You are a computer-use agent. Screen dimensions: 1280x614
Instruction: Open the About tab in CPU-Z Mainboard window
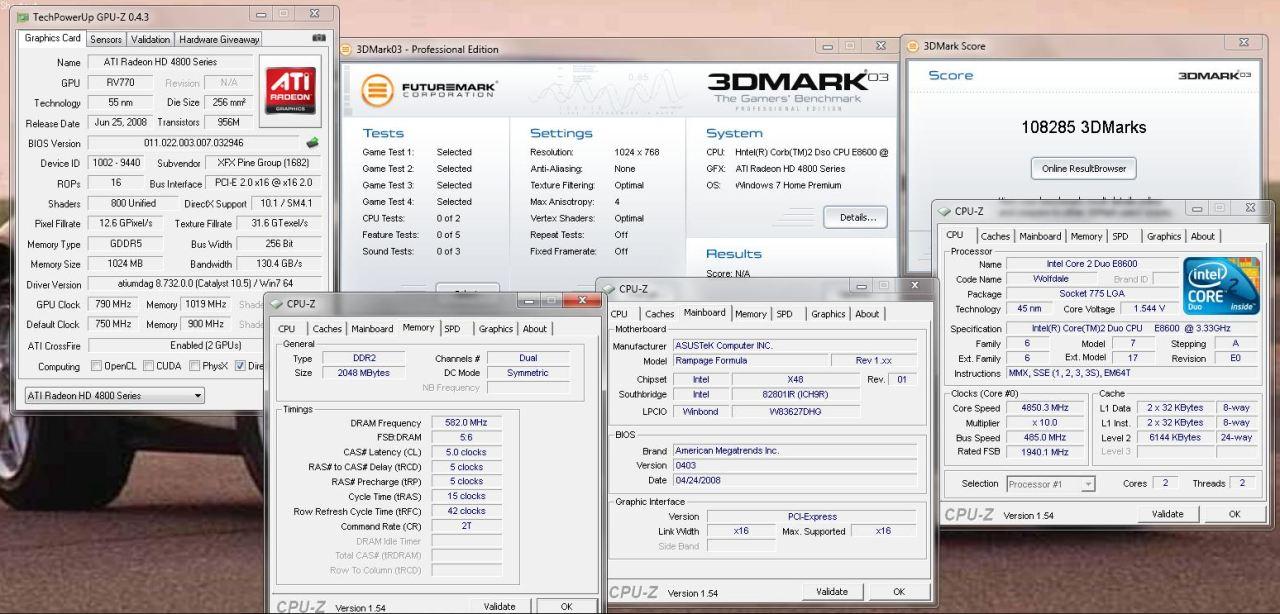(x=867, y=314)
